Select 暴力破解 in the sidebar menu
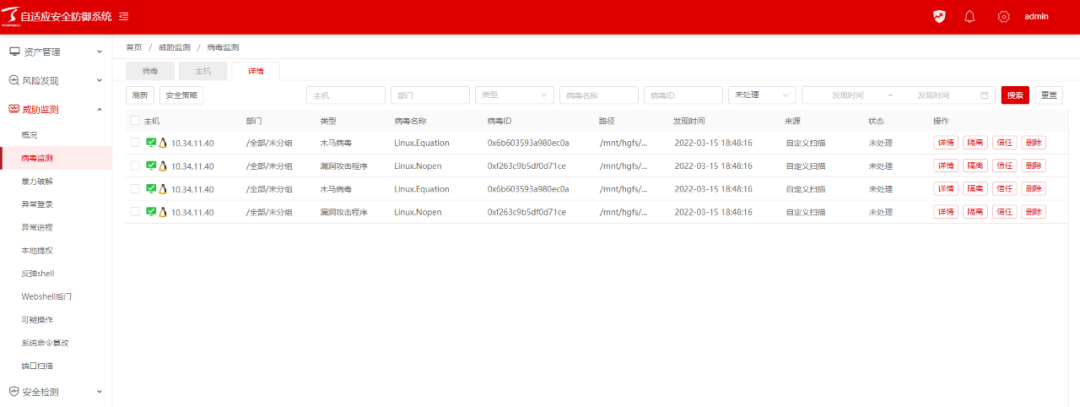The image size is (1080, 407). coord(37,181)
